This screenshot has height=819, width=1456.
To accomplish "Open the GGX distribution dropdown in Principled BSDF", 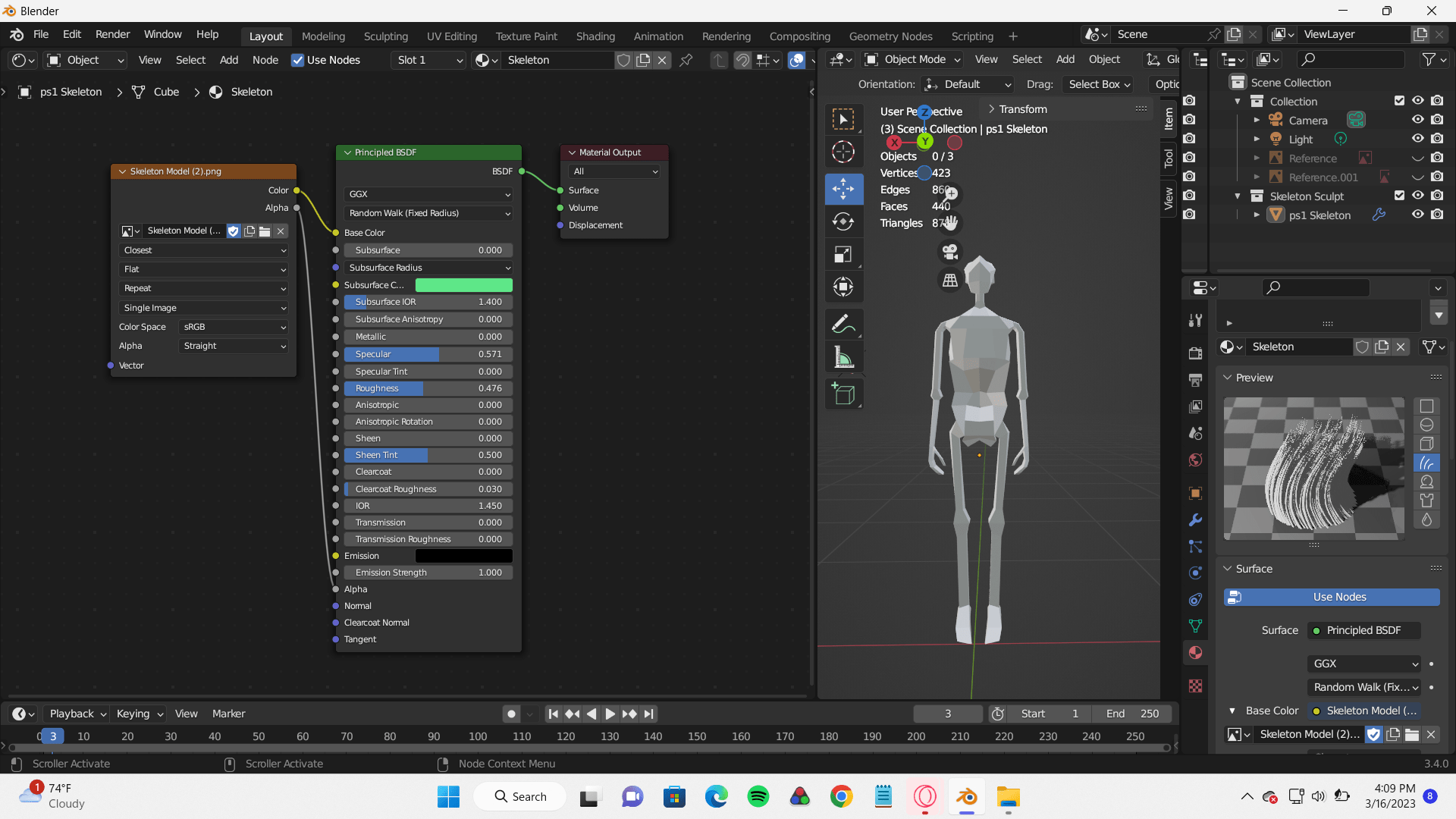I will [428, 194].
